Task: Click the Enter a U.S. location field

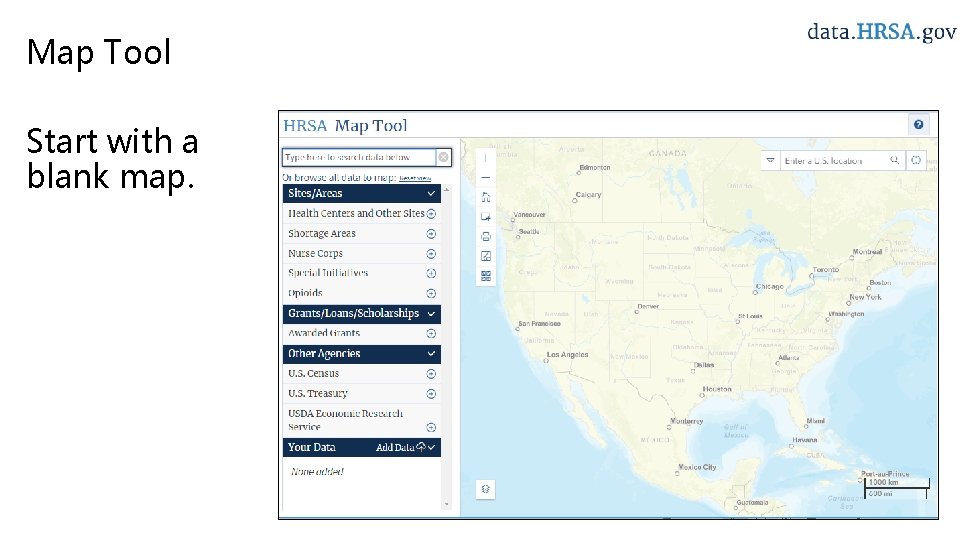Action: click(x=835, y=160)
